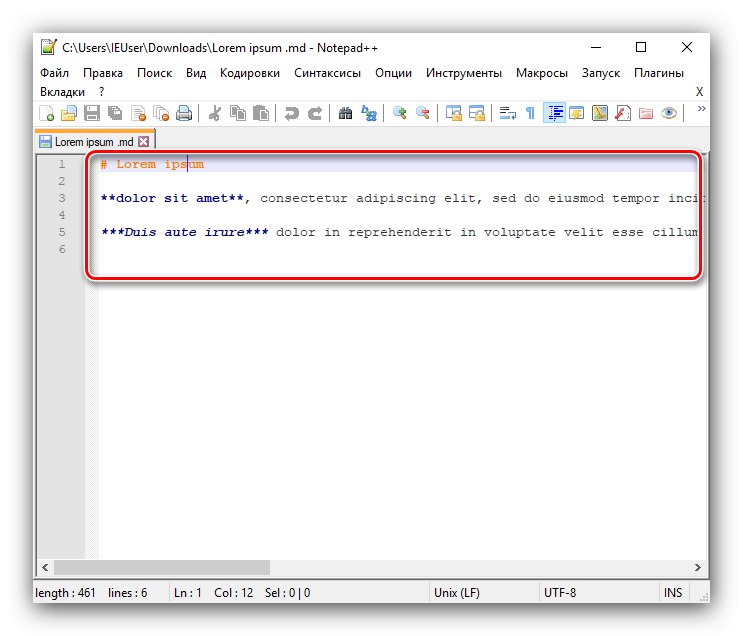The image size is (743, 636).
Task: Click the Print toolbar icon
Action: (184, 113)
